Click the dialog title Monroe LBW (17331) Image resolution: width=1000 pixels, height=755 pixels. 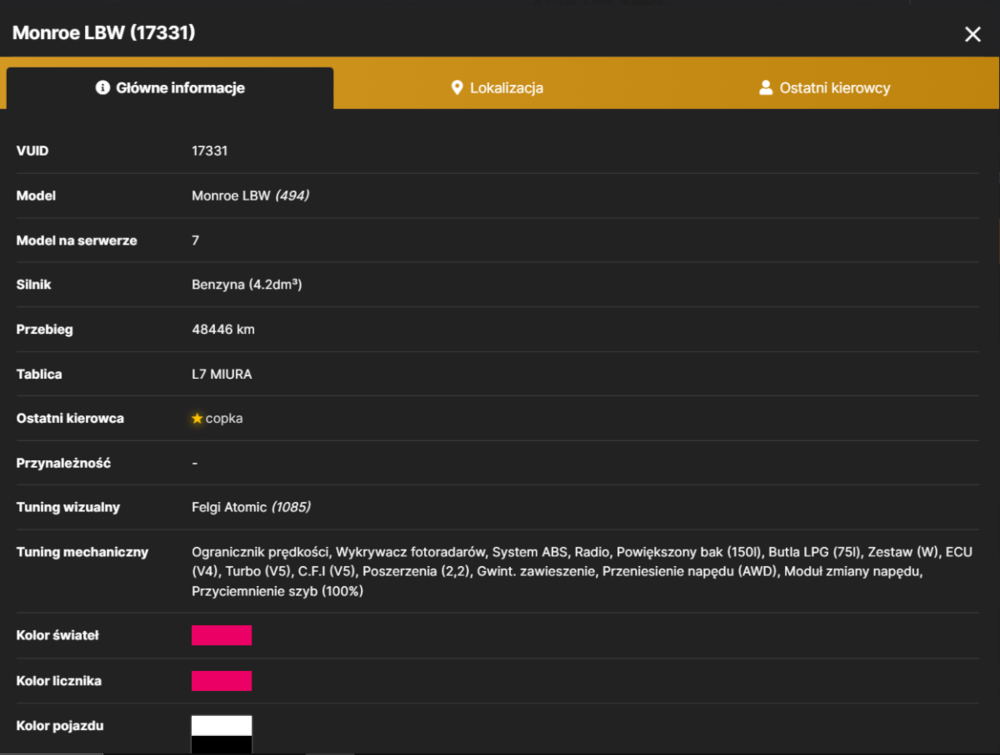pos(104,33)
